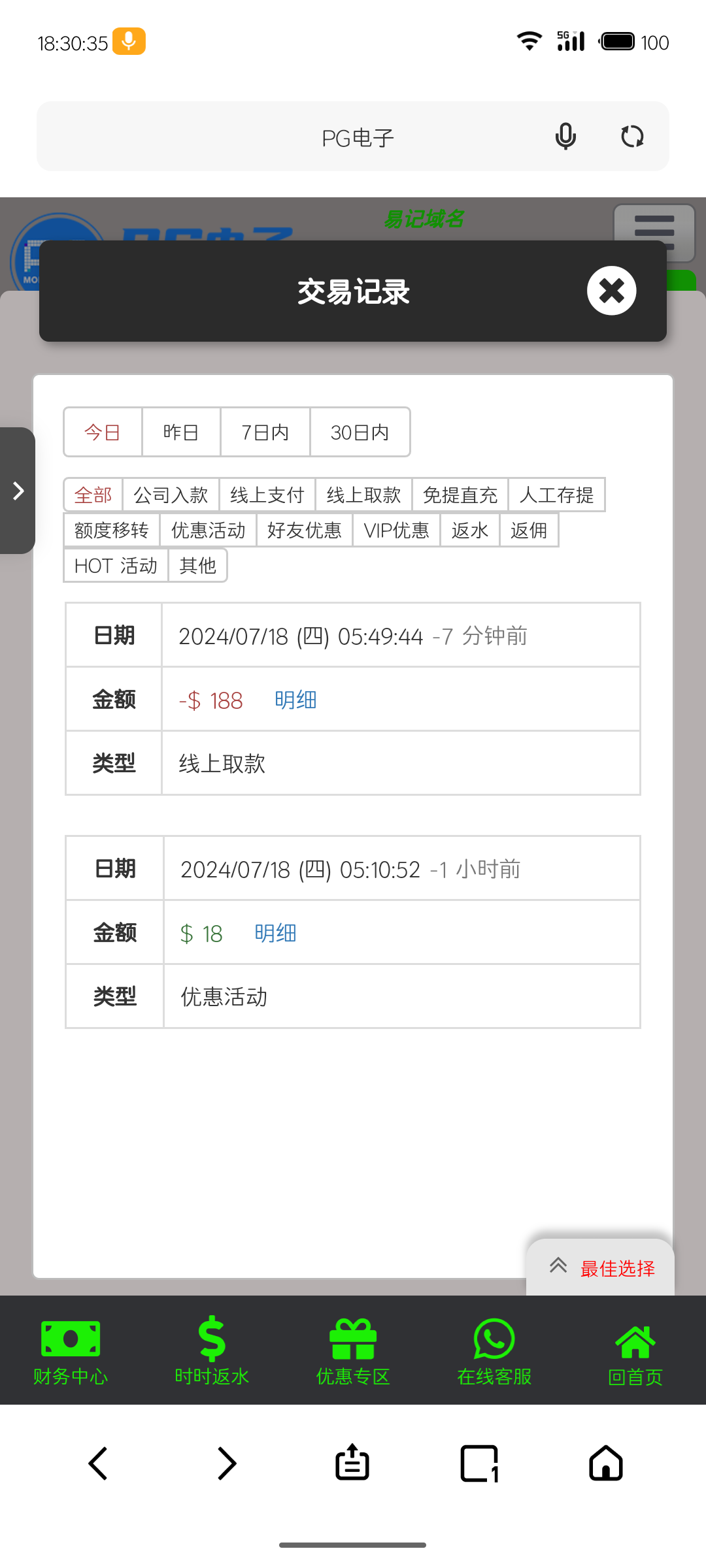
Task: Select 30日内 date range
Action: pos(360,432)
